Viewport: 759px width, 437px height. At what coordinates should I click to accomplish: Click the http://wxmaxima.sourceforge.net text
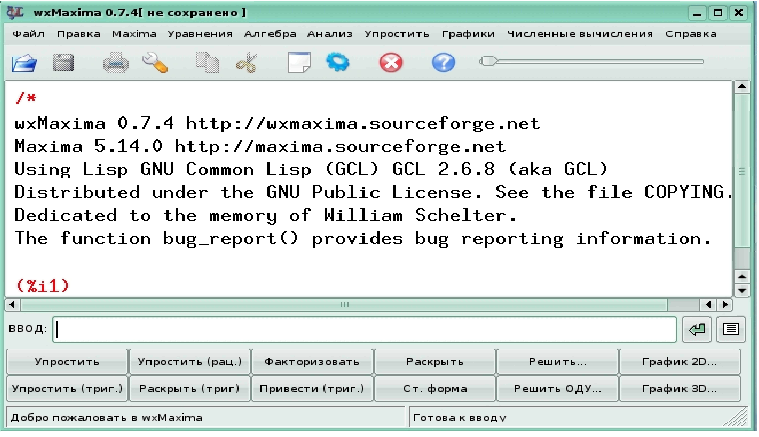coord(363,124)
